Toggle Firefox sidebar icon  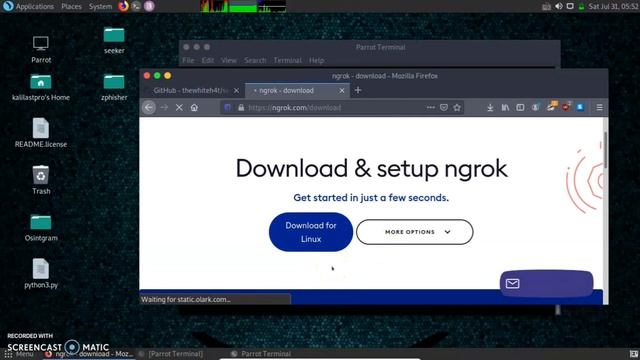click(x=520, y=107)
